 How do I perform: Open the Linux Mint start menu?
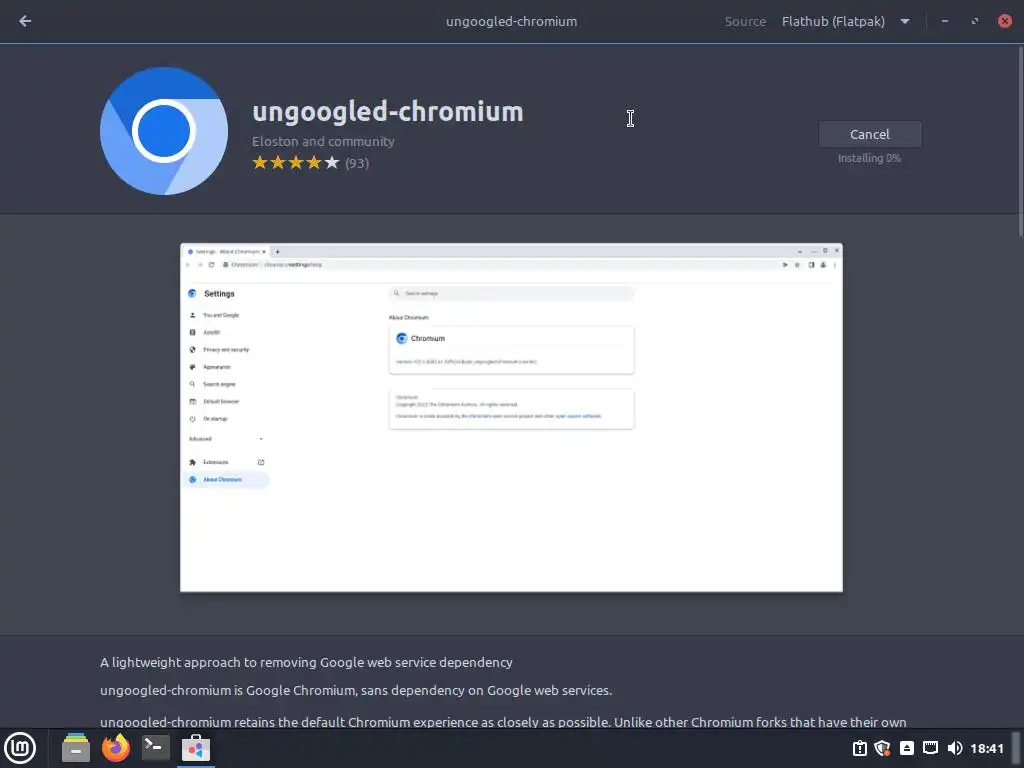pos(20,748)
